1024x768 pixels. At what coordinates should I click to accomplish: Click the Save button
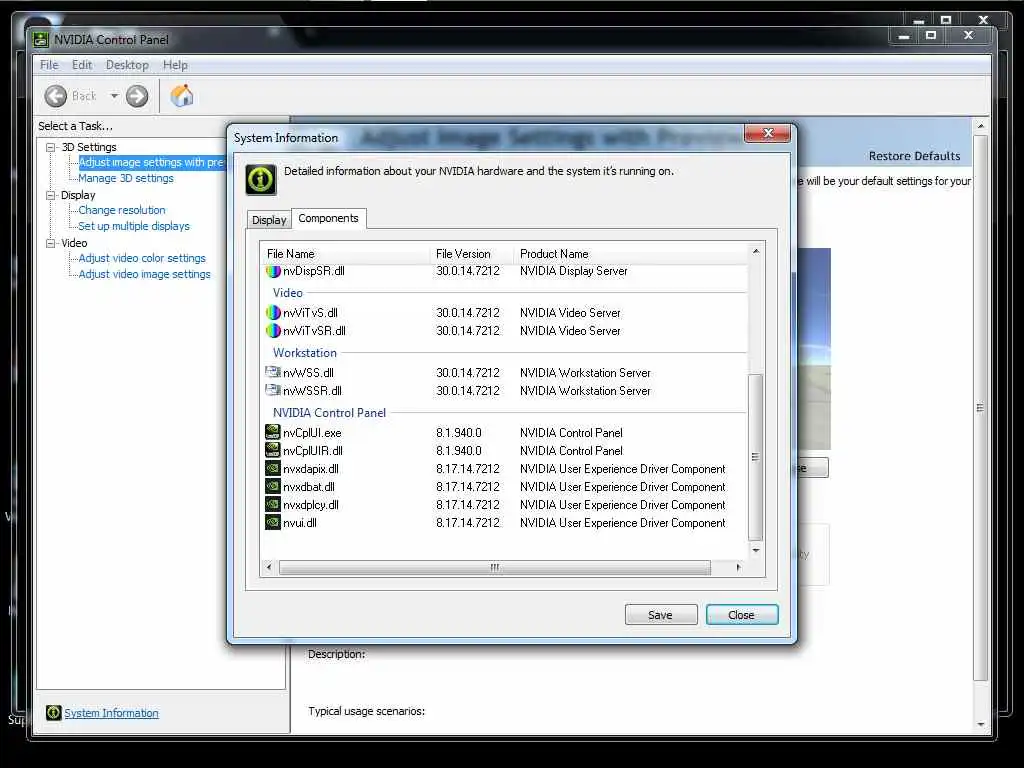tap(661, 615)
